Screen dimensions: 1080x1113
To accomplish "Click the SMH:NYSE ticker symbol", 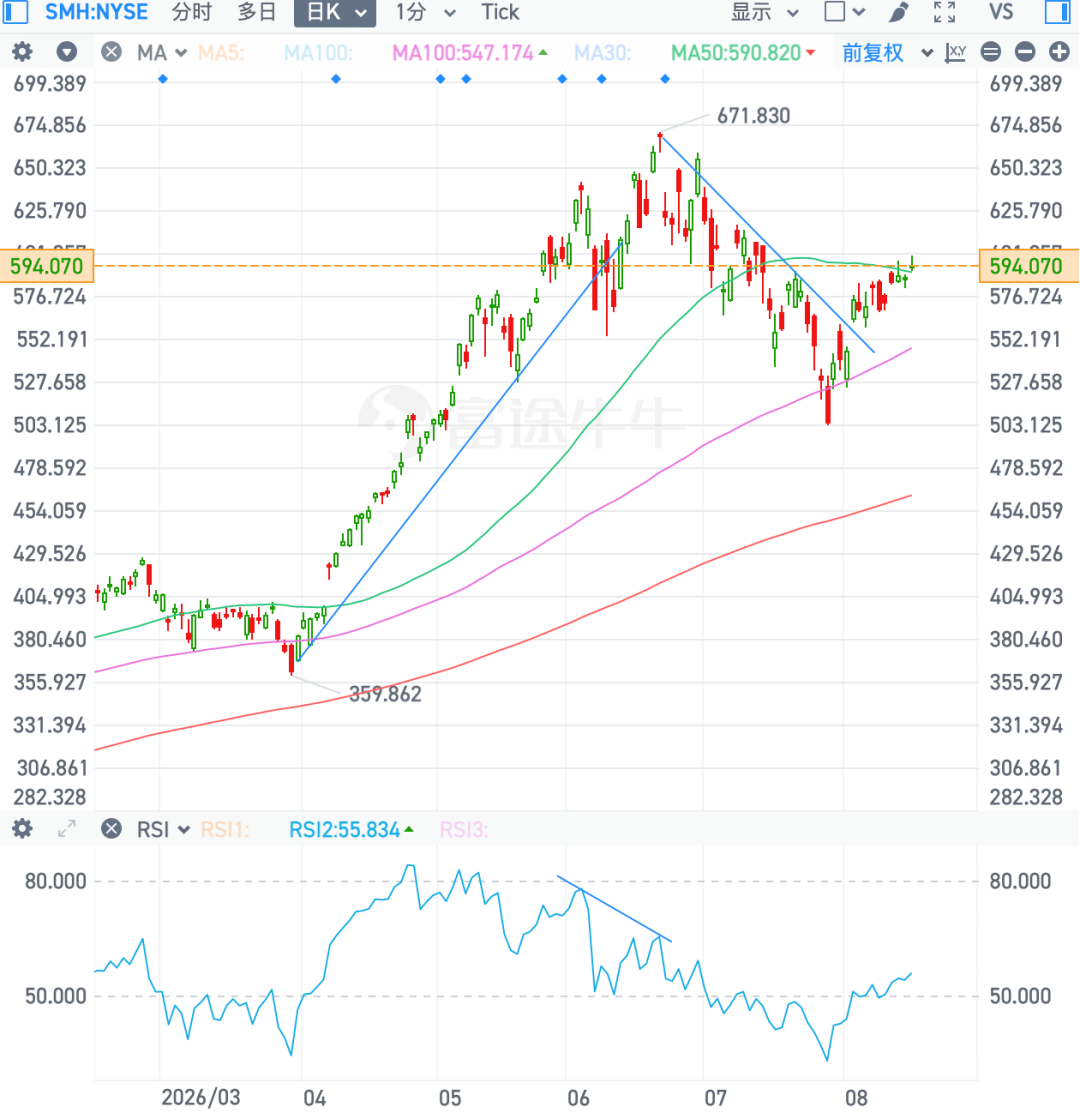I will click(97, 12).
